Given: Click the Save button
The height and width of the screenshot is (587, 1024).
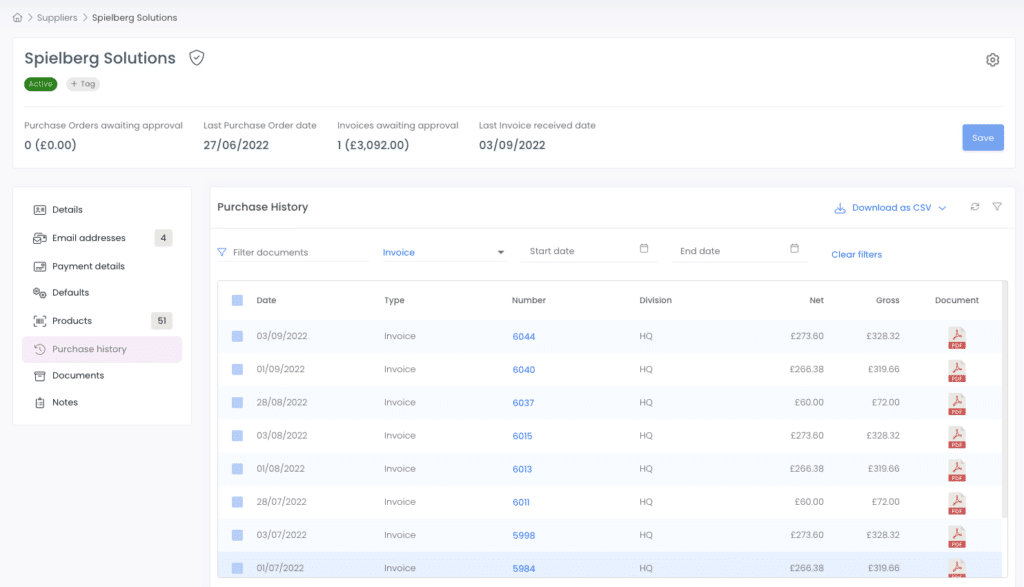Looking at the screenshot, I should click(x=983, y=138).
